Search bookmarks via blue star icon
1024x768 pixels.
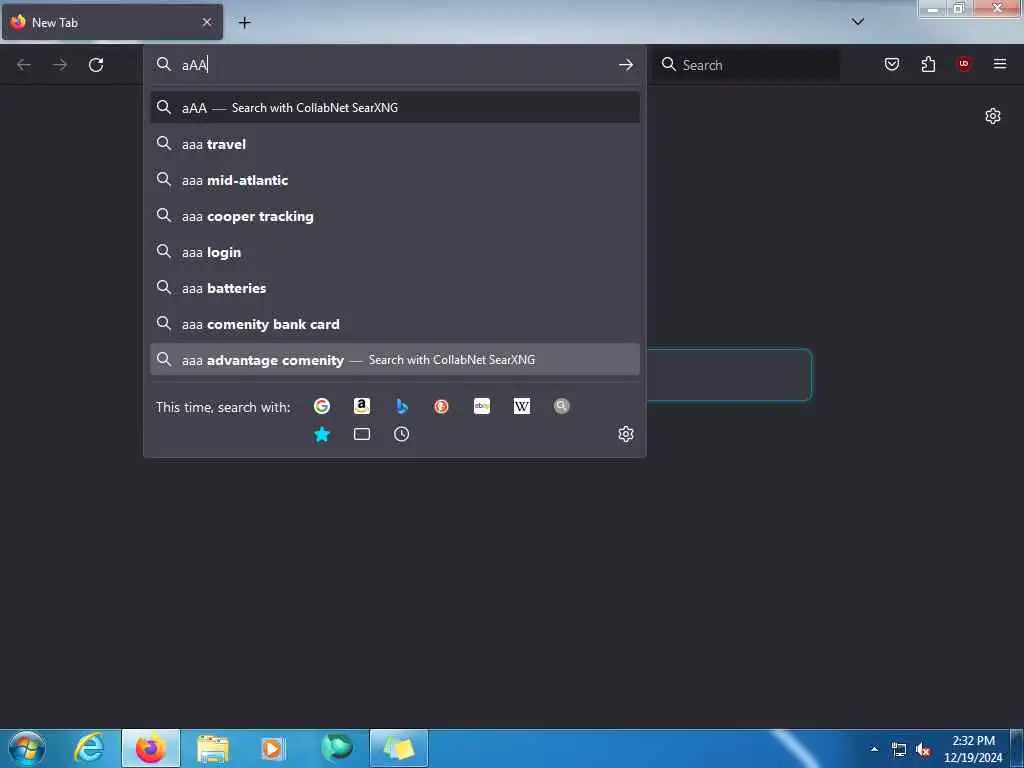click(322, 434)
